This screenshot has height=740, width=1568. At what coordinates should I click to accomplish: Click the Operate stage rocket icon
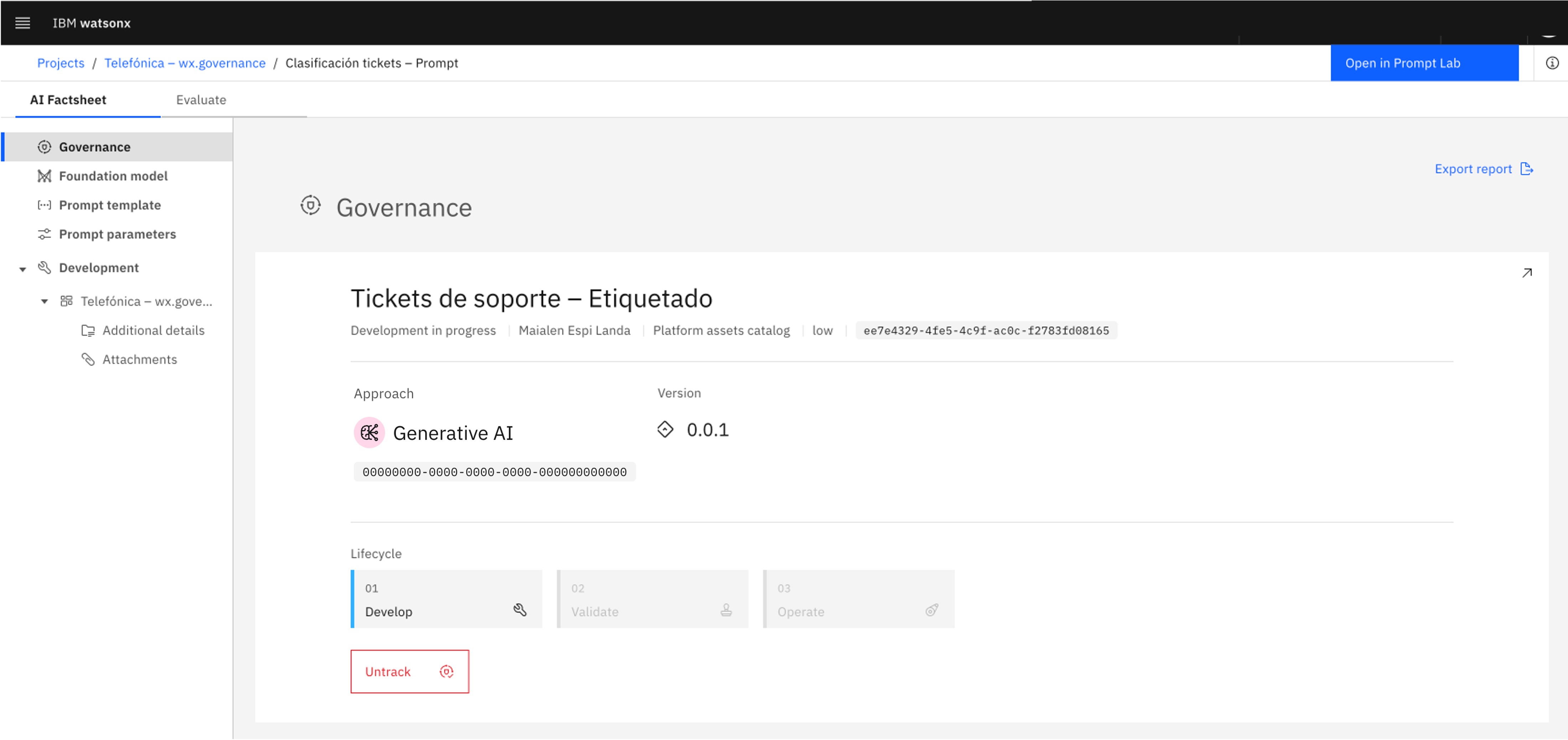coord(932,610)
